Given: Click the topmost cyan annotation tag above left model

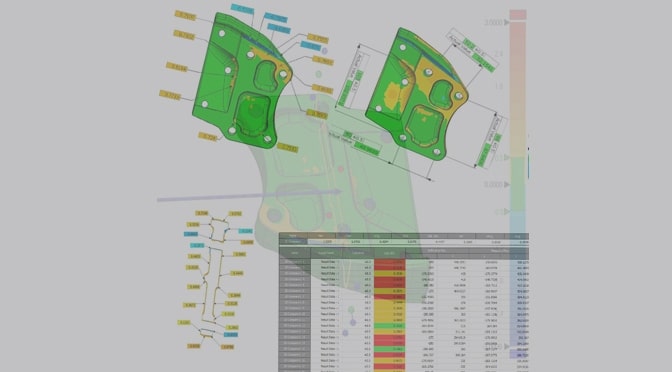Looking at the screenshot, I should coord(243,9).
